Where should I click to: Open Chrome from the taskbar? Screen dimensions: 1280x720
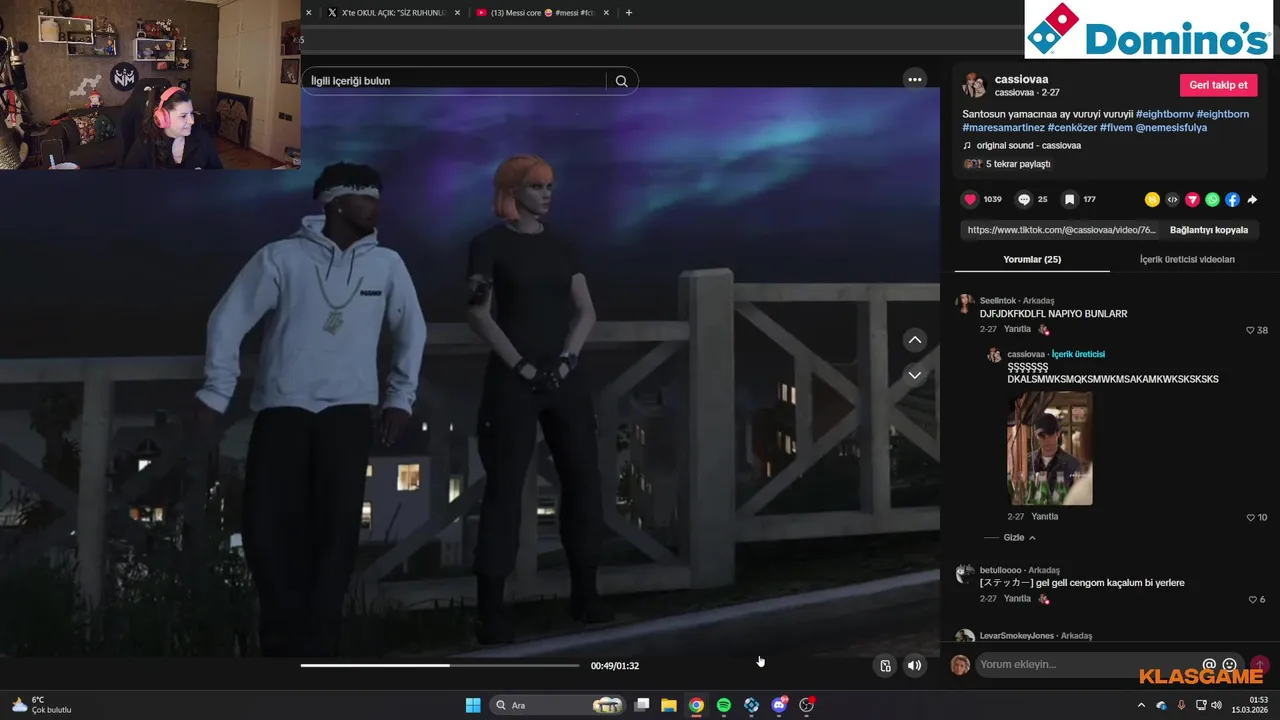[x=696, y=705]
